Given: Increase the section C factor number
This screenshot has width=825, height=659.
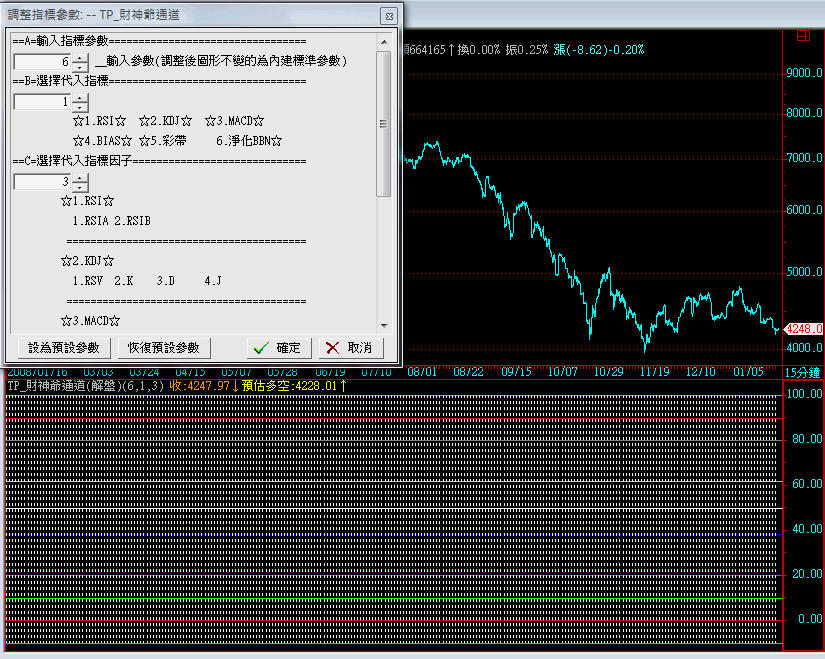Looking at the screenshot, I should [80, 177].
